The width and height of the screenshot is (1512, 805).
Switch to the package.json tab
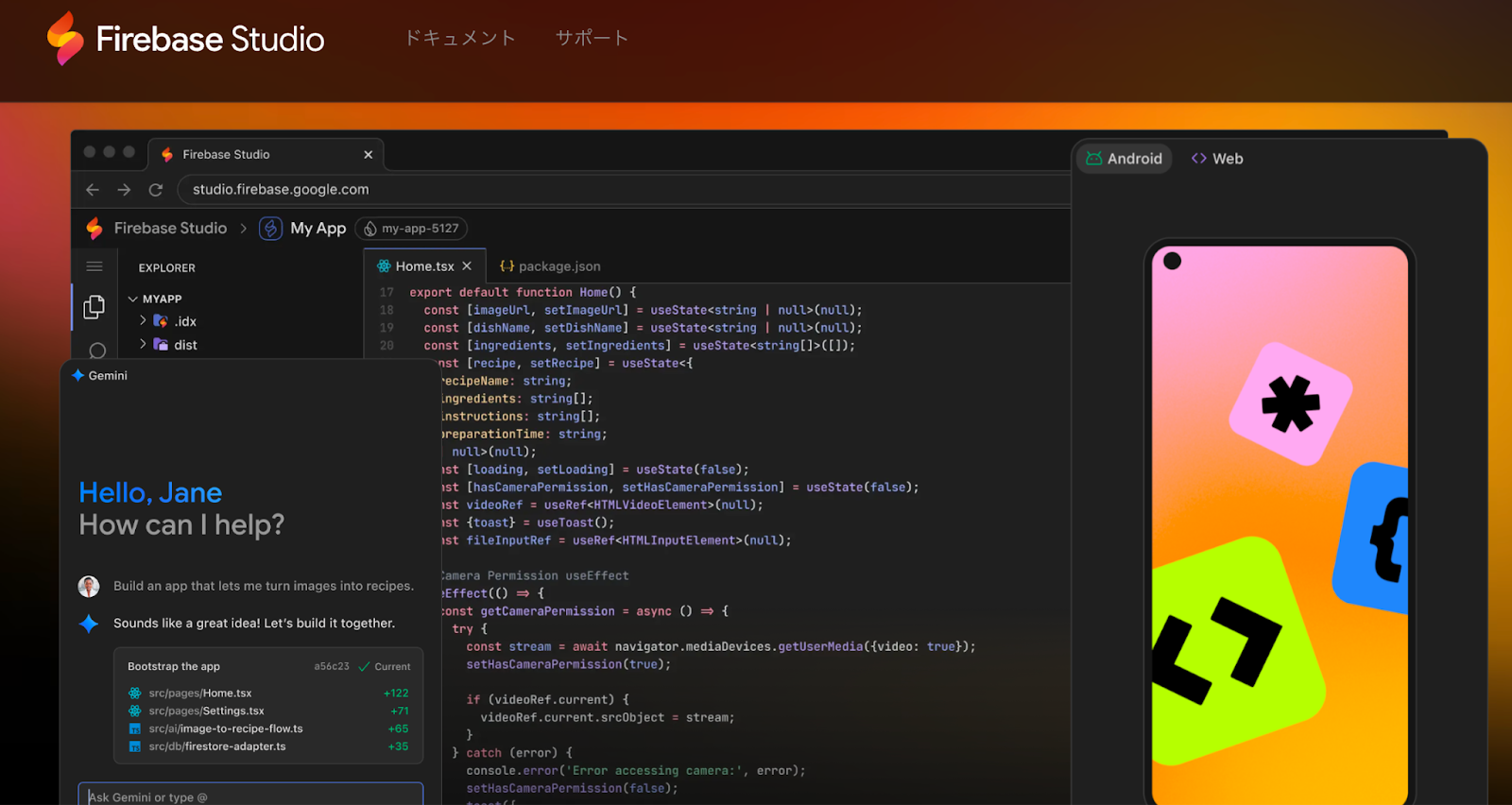click(x=550, y=266)
